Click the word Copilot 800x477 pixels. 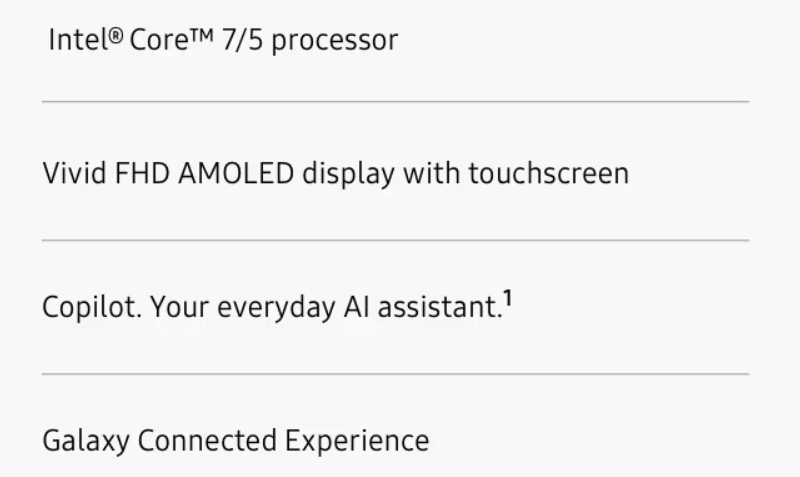92,308
